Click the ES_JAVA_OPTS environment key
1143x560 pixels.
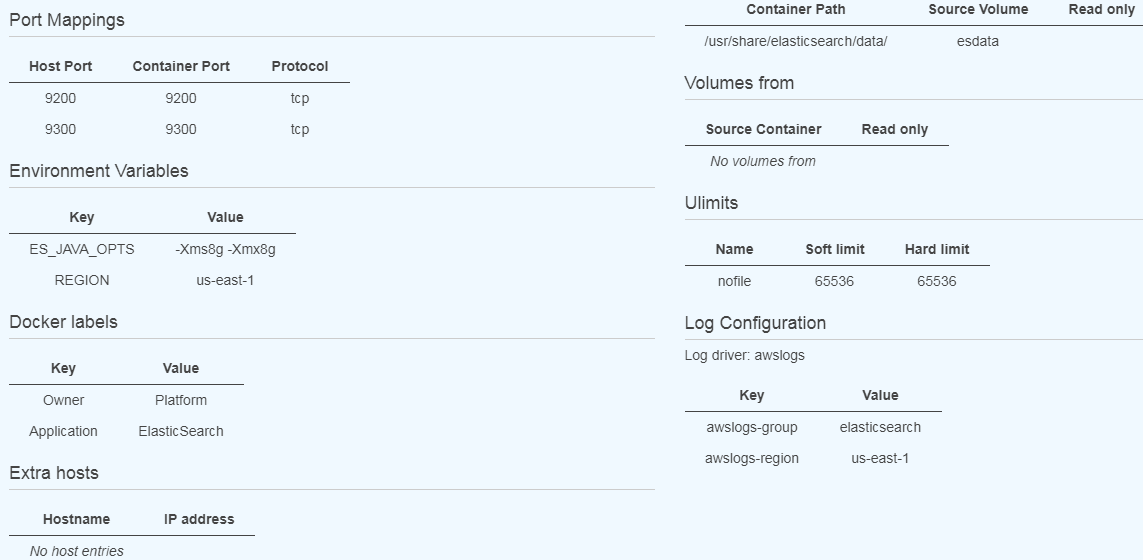[x=82, y=249]
